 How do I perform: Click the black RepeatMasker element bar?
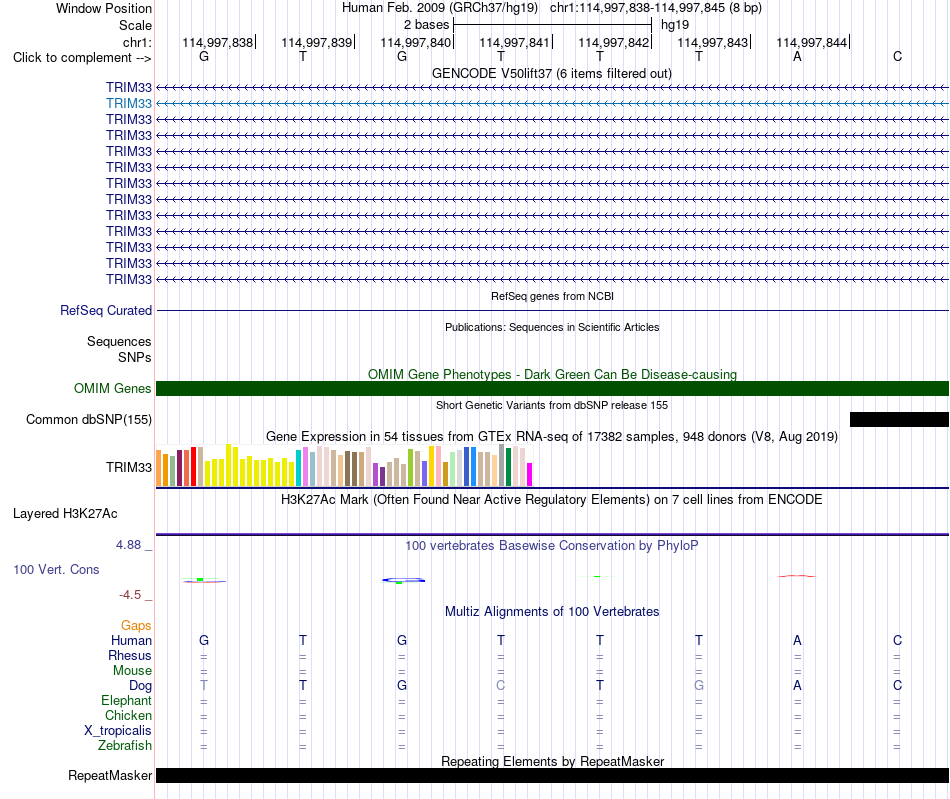coord(552,775)
